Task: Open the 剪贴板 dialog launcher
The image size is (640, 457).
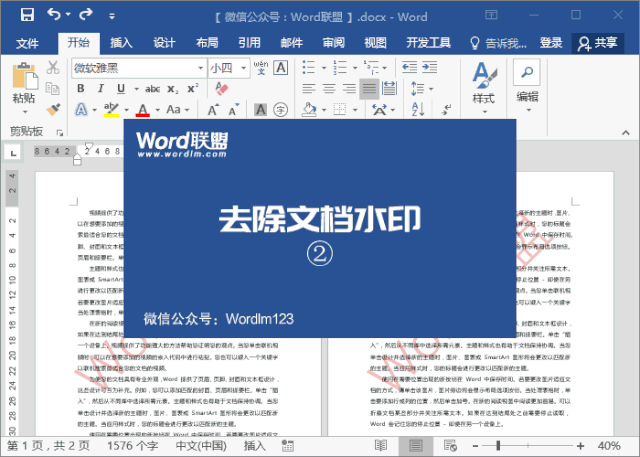Action: (60, 133)
